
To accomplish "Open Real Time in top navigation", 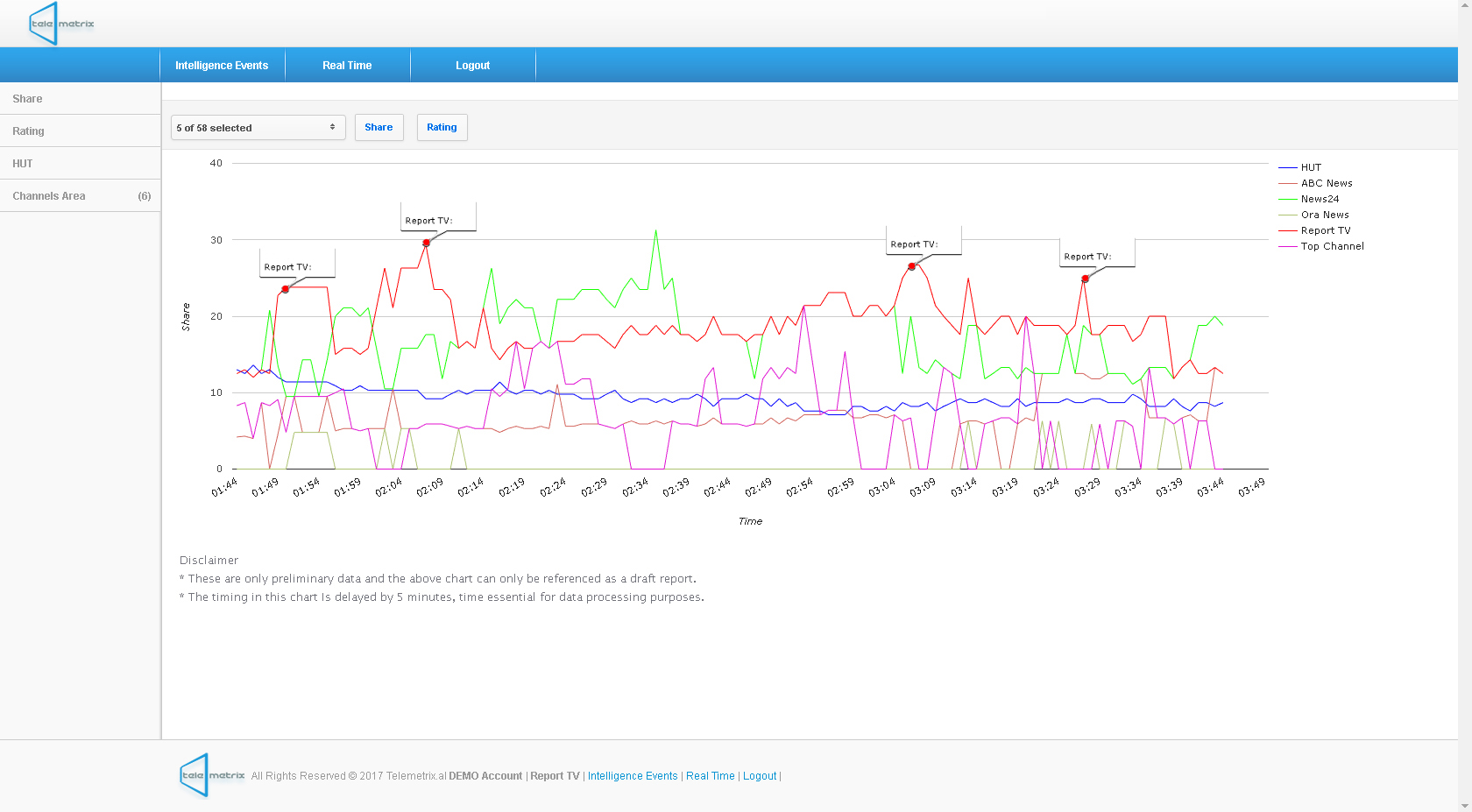I will 347,66.
